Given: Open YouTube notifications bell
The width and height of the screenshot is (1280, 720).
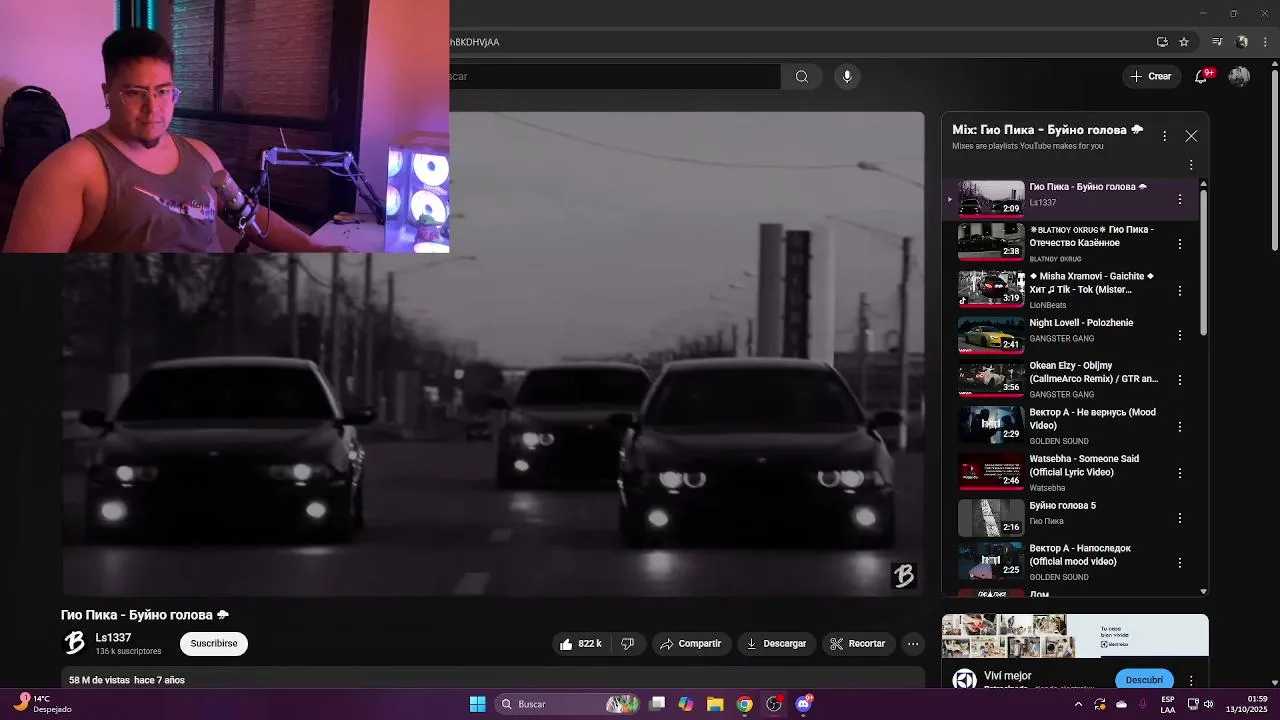Looking at the screenshot, I should click(1202, 76).
